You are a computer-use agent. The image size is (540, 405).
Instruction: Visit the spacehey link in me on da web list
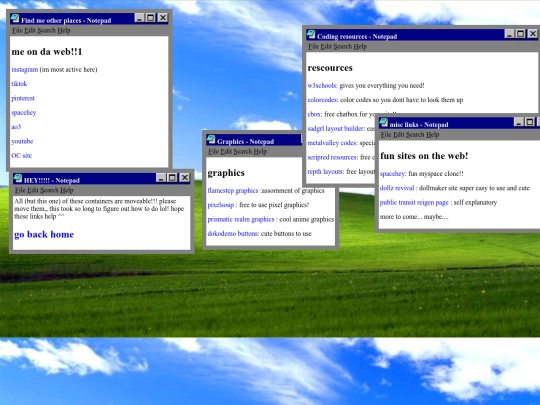(23, 113)
